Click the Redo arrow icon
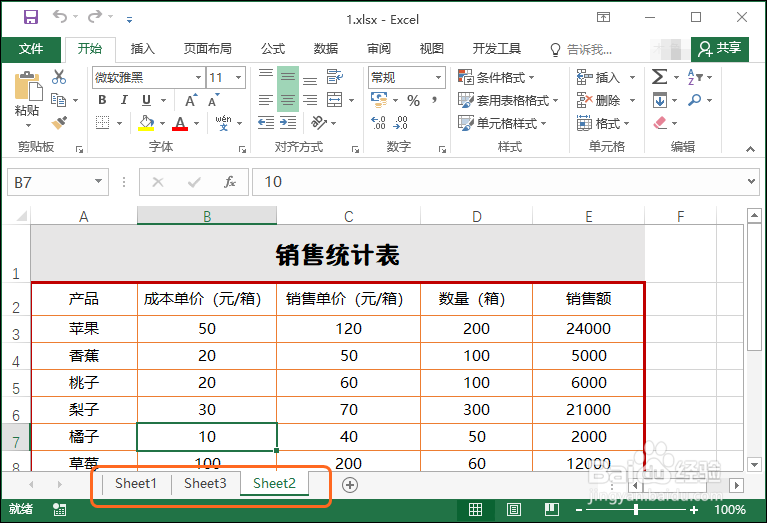Viewport: 767px width, 523px height. [95, 17]
